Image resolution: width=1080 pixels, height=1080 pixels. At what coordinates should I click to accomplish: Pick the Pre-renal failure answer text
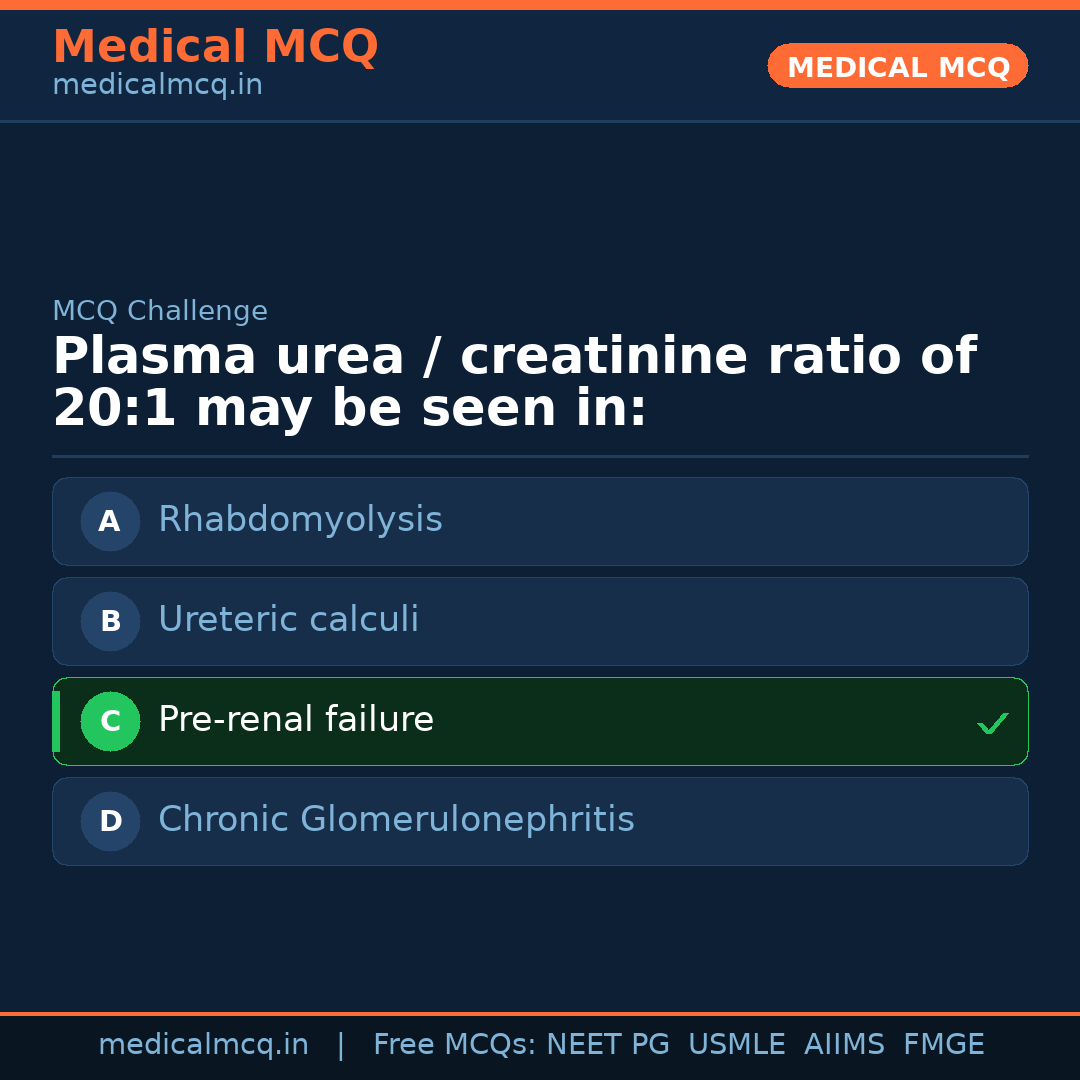pyautogui.click(x=296, y=720)
